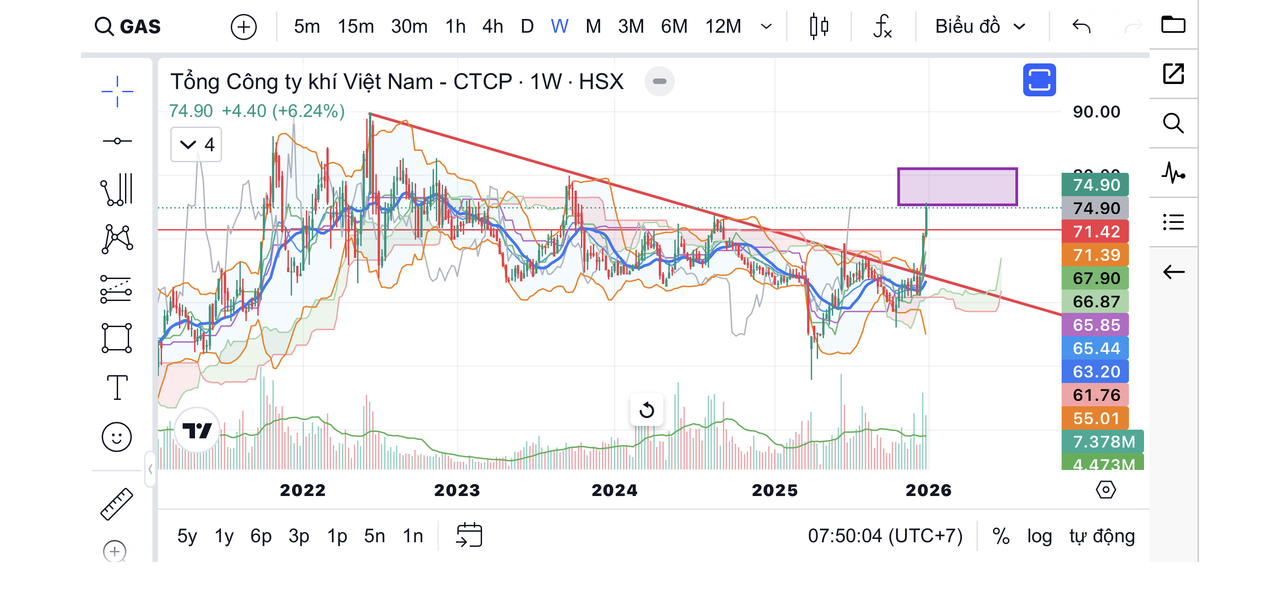This screenshot has width=1280, height=591.
Task: Switch to 15m timeframe
Action: (x=356, y=27)
